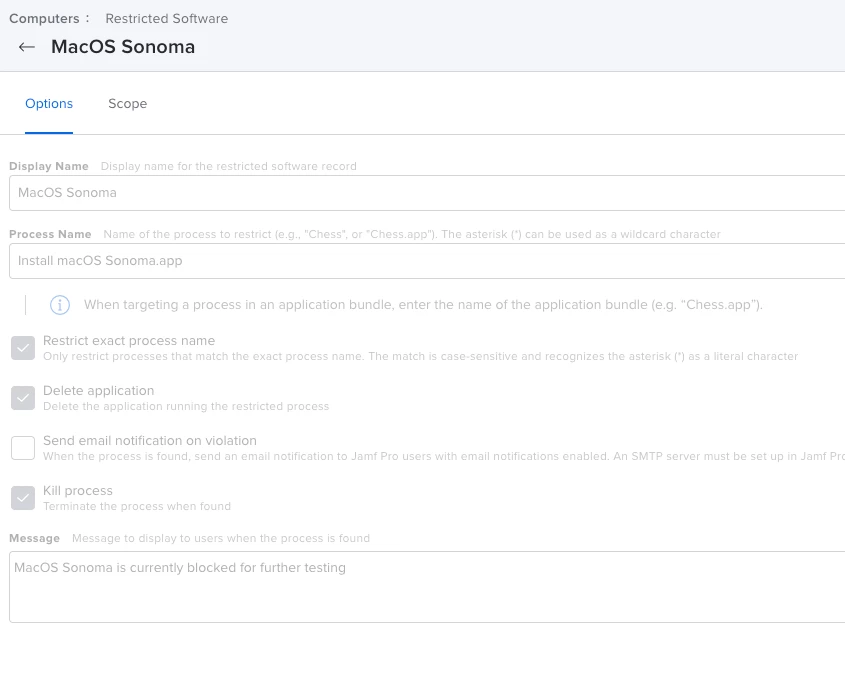Image resolution: width=845 pixels, height=678 pixels.
Task: Open the Computers breadcrumb
Action: [44, 18]
